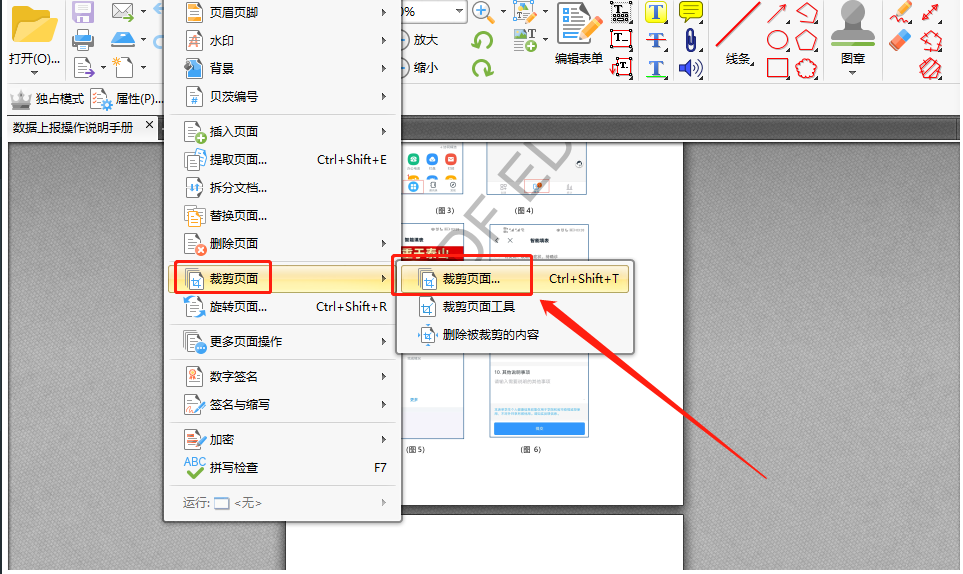This screenshot has height=574, width=963.
Task: Select the text callout tool icon
Action: 621,68
